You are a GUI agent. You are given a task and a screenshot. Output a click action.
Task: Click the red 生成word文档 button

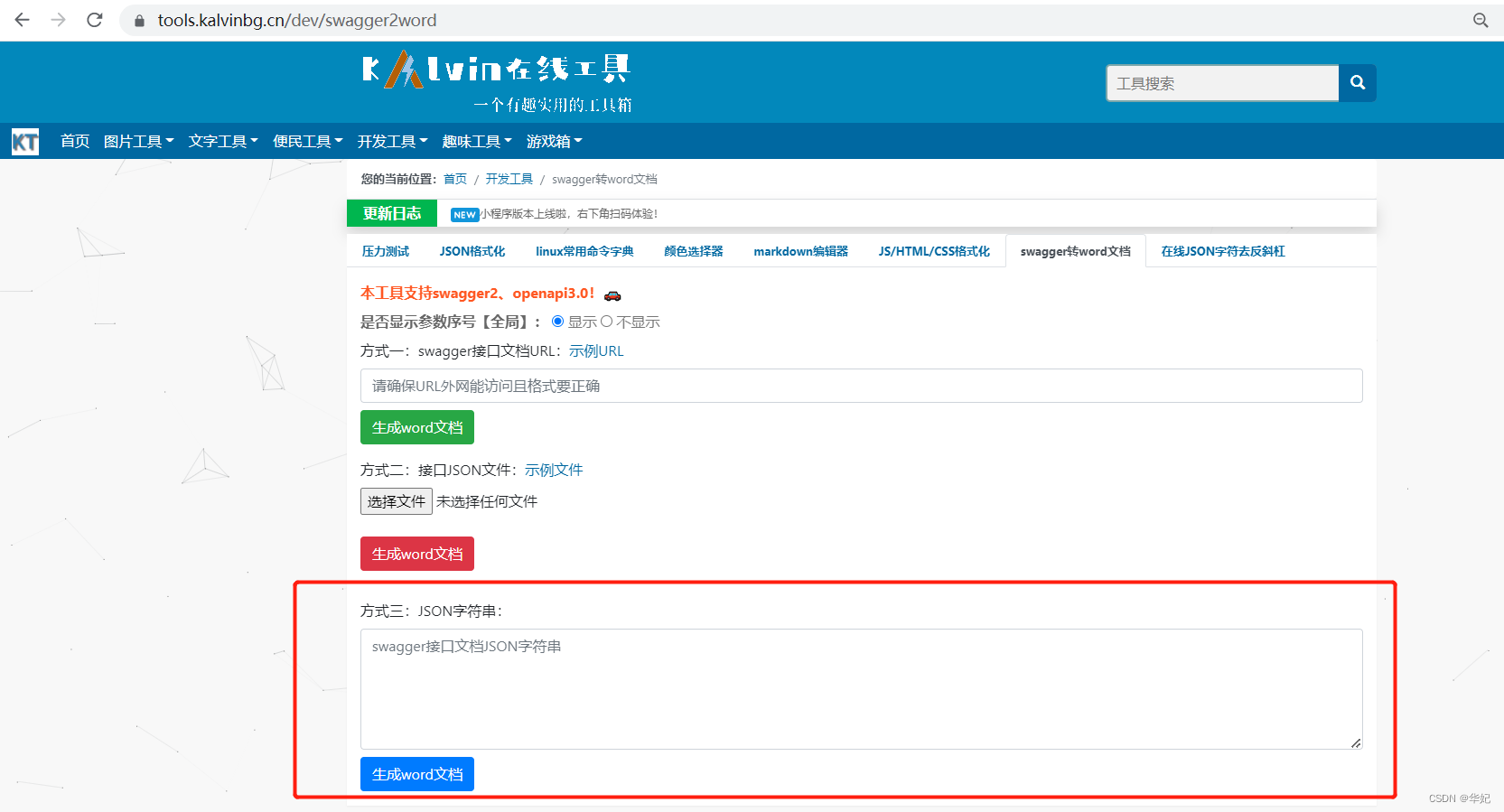pyautogui.click(x=417, y=554)
